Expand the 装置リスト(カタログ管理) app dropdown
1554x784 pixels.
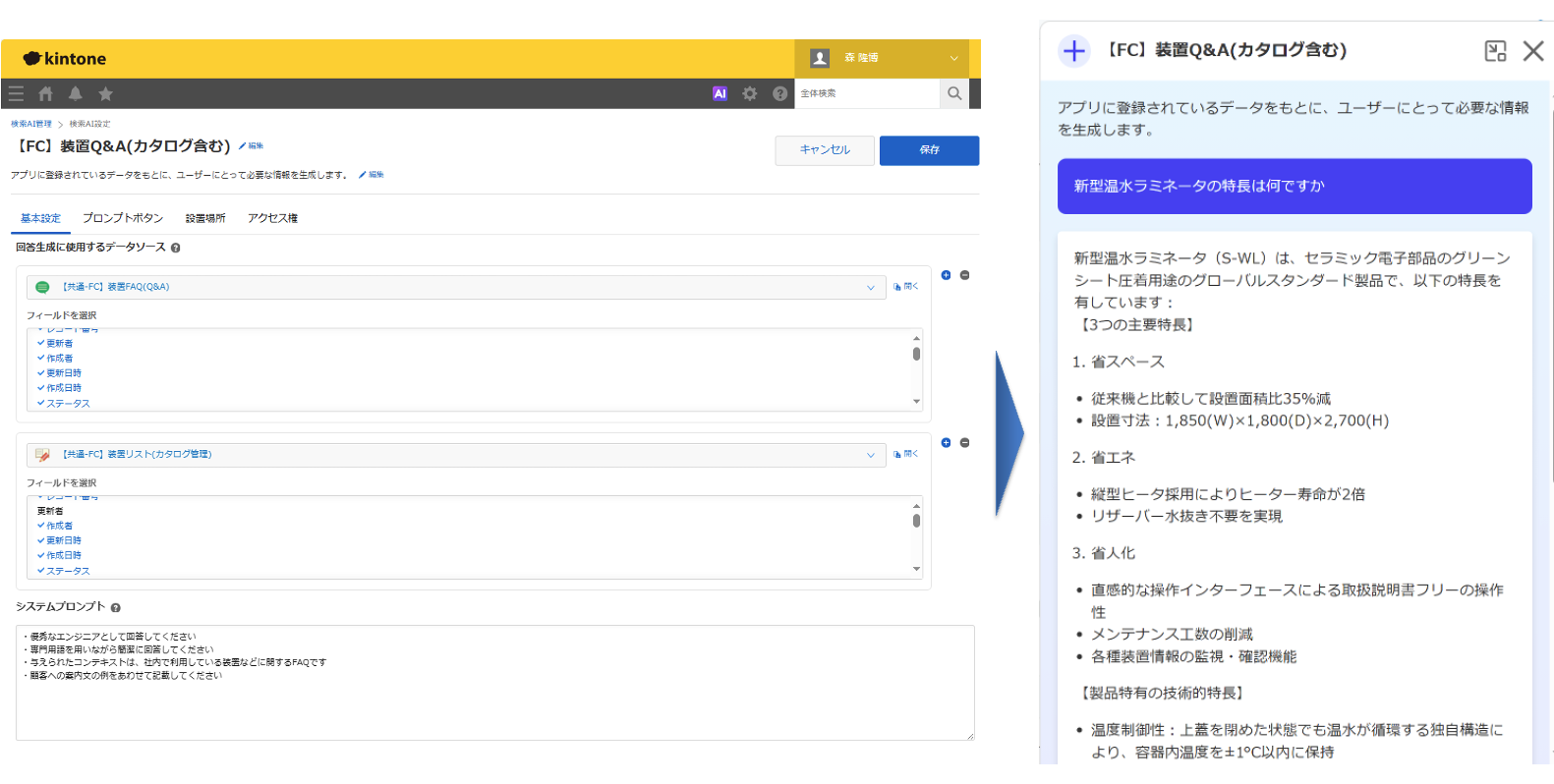coord(870,455)
